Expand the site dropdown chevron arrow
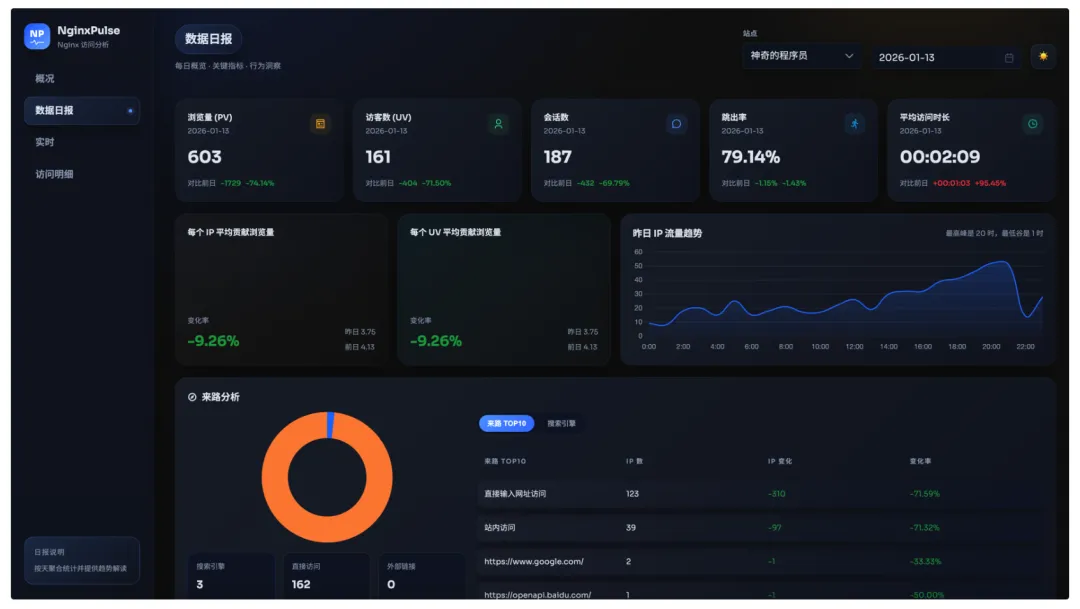Screen dimensions: 1080x609 coord(849,57)
